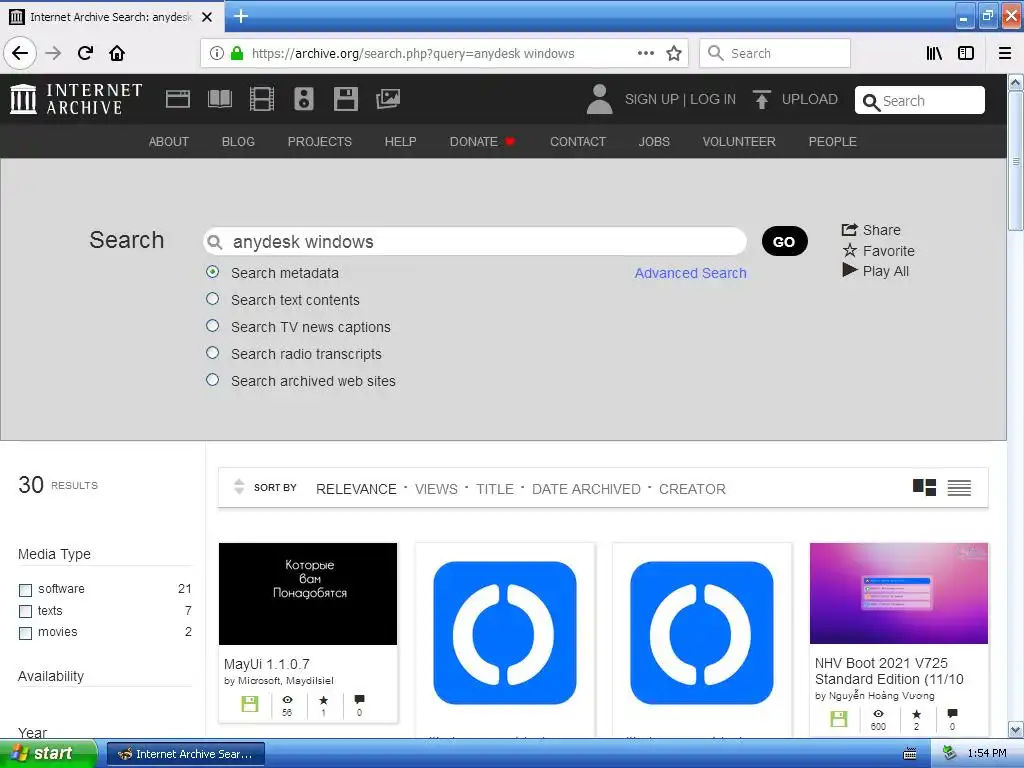The width and height of the screenshot is (1024, 768).
Task: Open the DONATE menu item
Action: tap(483, 142)
